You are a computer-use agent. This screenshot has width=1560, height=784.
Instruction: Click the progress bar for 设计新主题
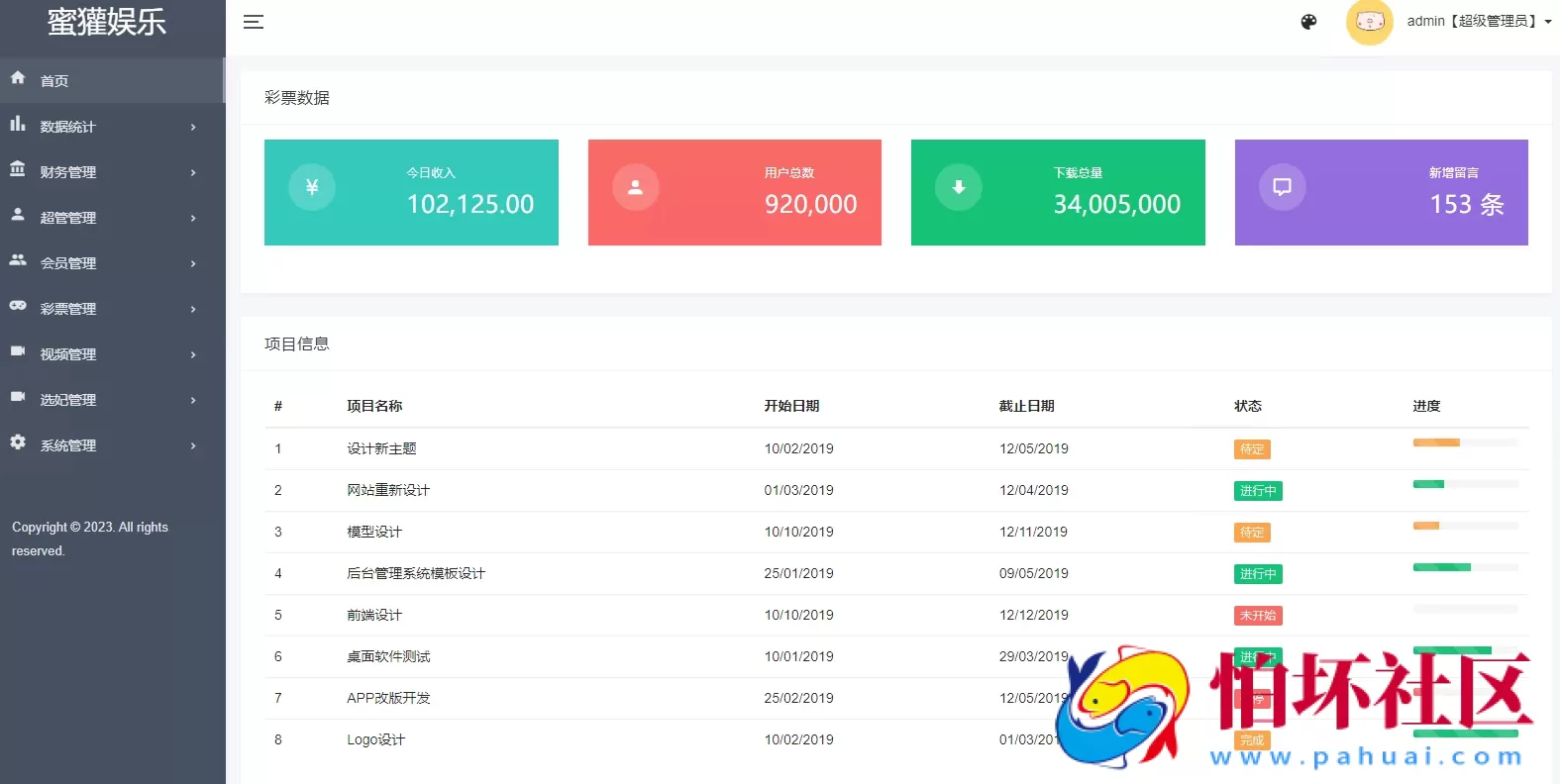point(1466,442)
